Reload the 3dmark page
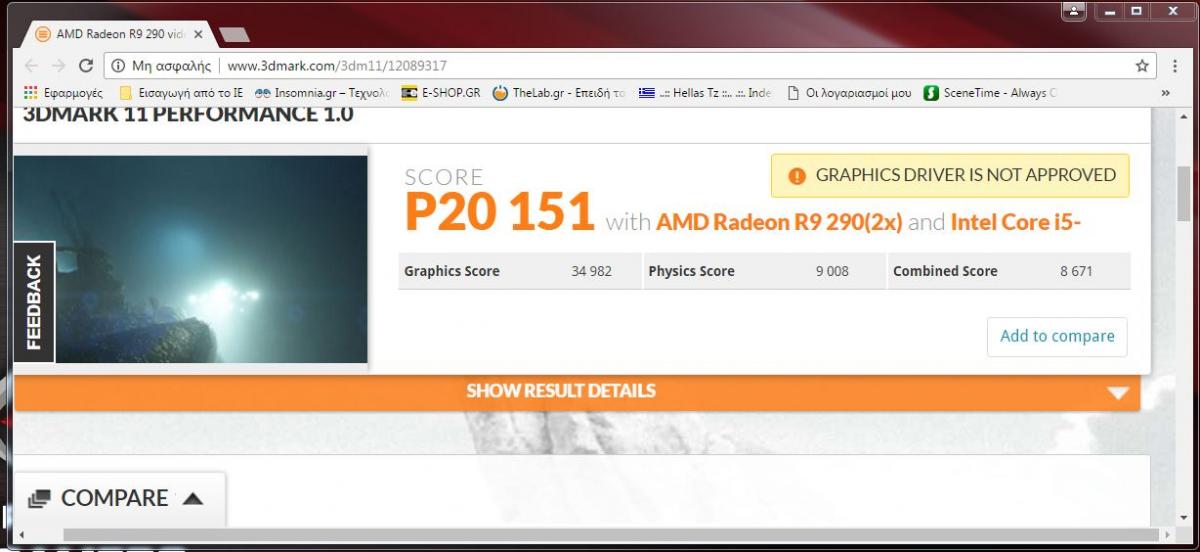 point(86,66)
